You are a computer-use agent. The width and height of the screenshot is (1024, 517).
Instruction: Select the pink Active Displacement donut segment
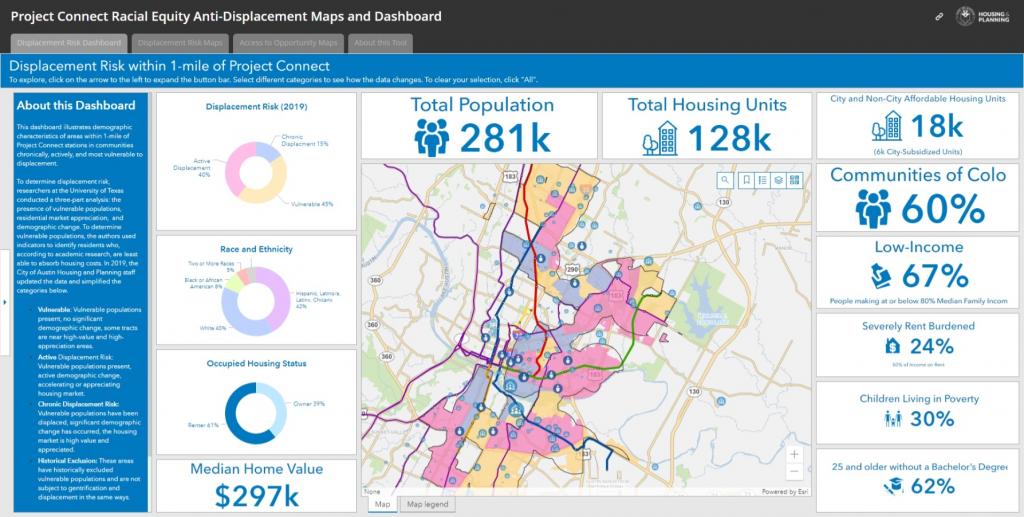232,166
